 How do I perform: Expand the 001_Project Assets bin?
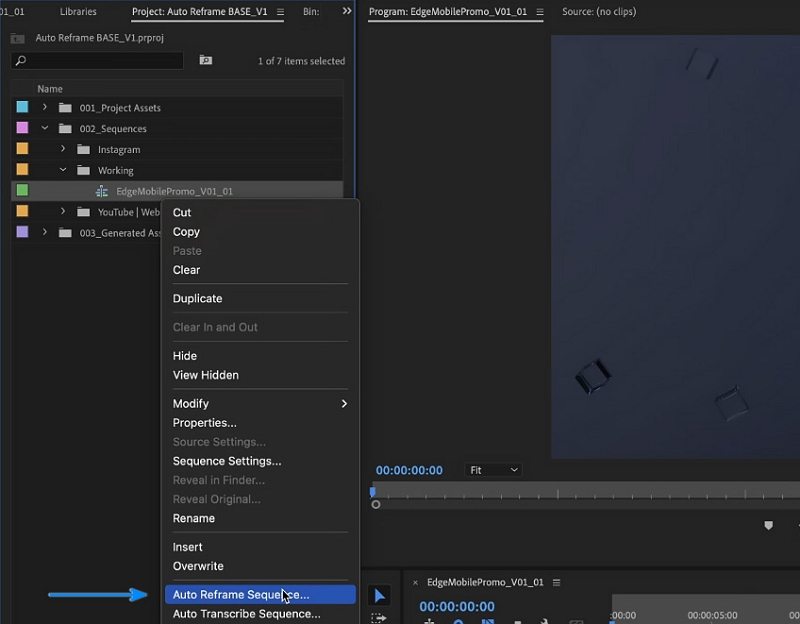point(42,107)
